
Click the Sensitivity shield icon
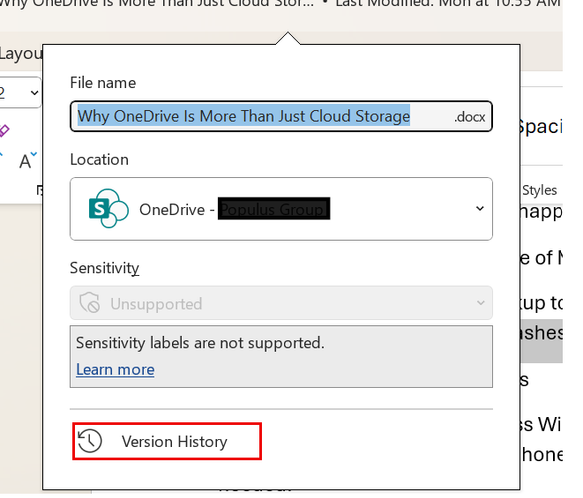(x=90, y=303)
